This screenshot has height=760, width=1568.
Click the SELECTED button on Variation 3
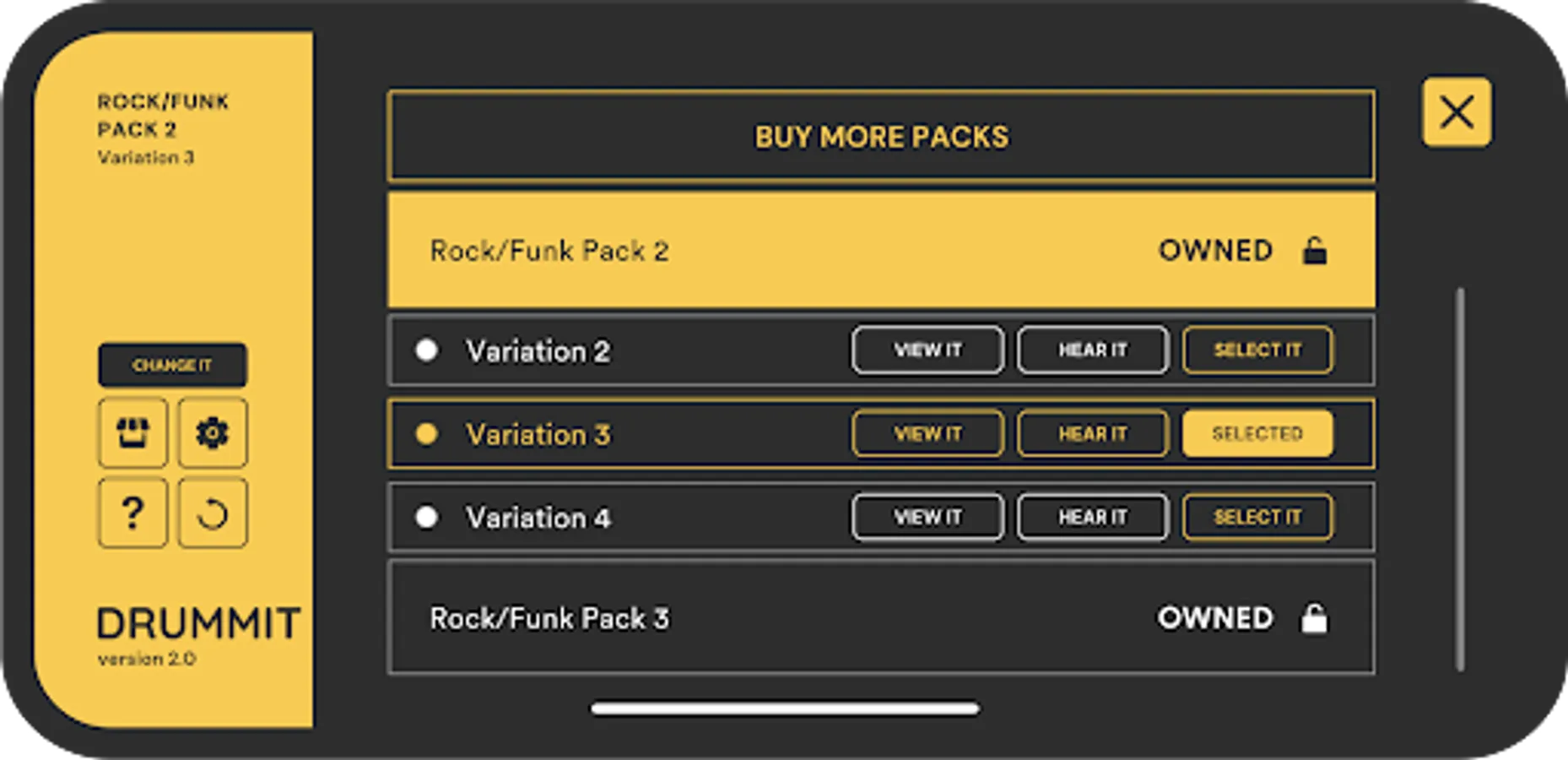pos(1257,434)
